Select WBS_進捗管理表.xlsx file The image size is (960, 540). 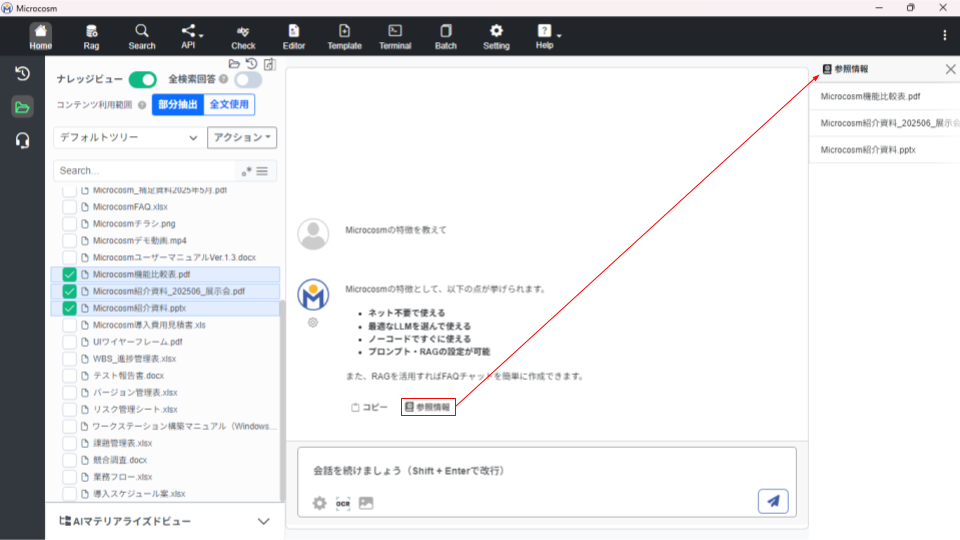(134, 359)
